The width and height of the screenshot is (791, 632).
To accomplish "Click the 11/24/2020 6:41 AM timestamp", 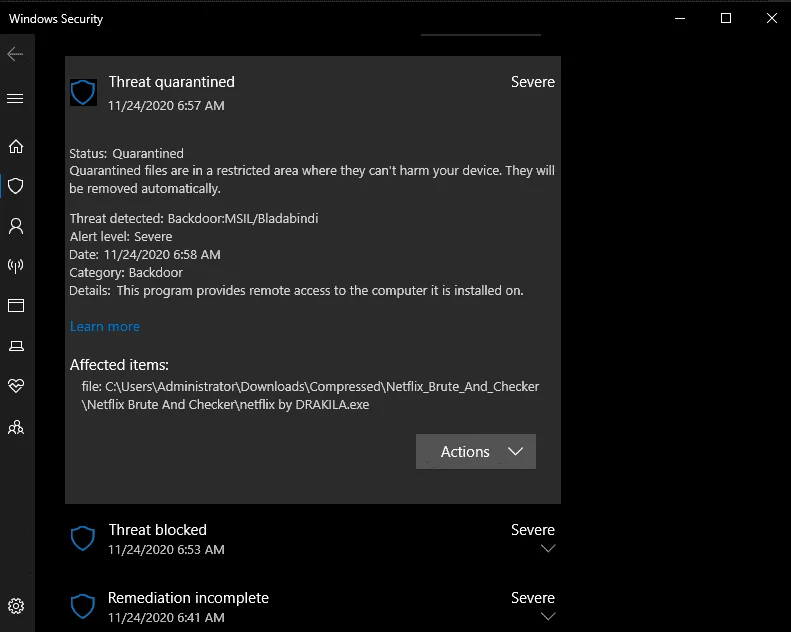I will pos(166,617).
